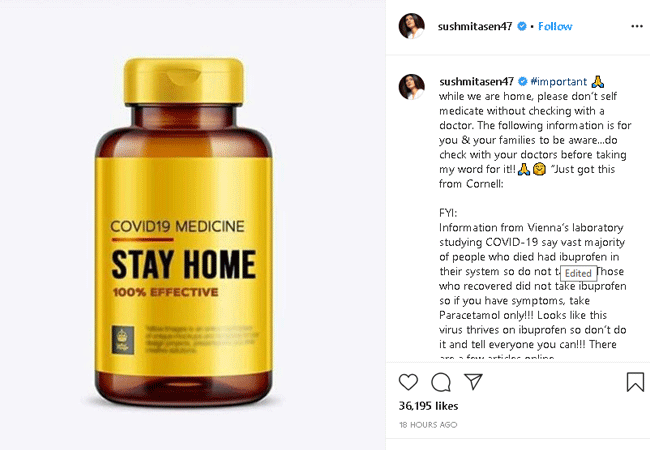The width and height of the screenshot is (650, 450).
Task: Open the avatar beside the caption
Action: coord(411,87)
